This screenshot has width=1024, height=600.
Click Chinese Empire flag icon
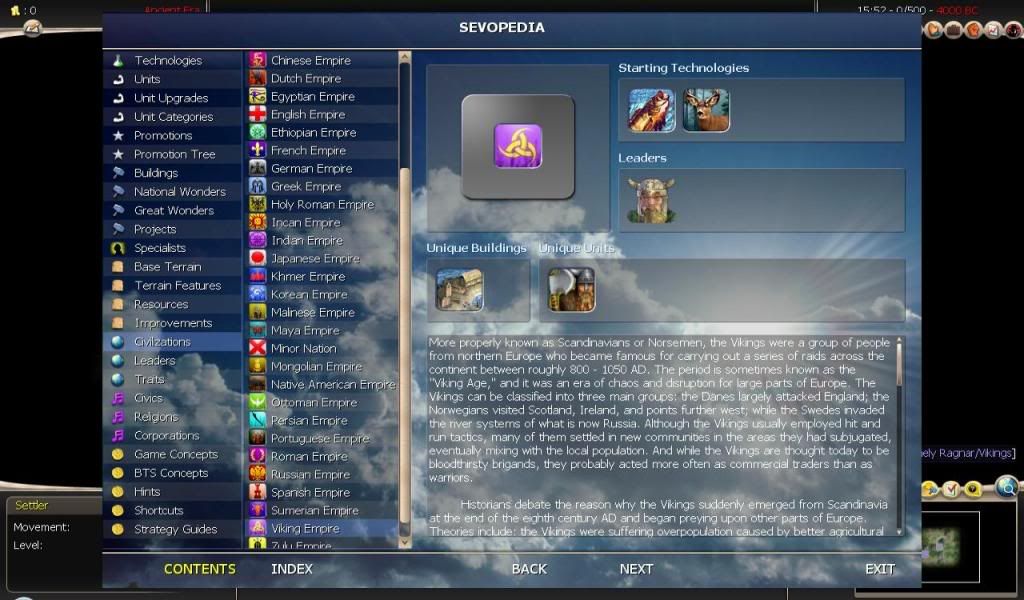(257, 60)
